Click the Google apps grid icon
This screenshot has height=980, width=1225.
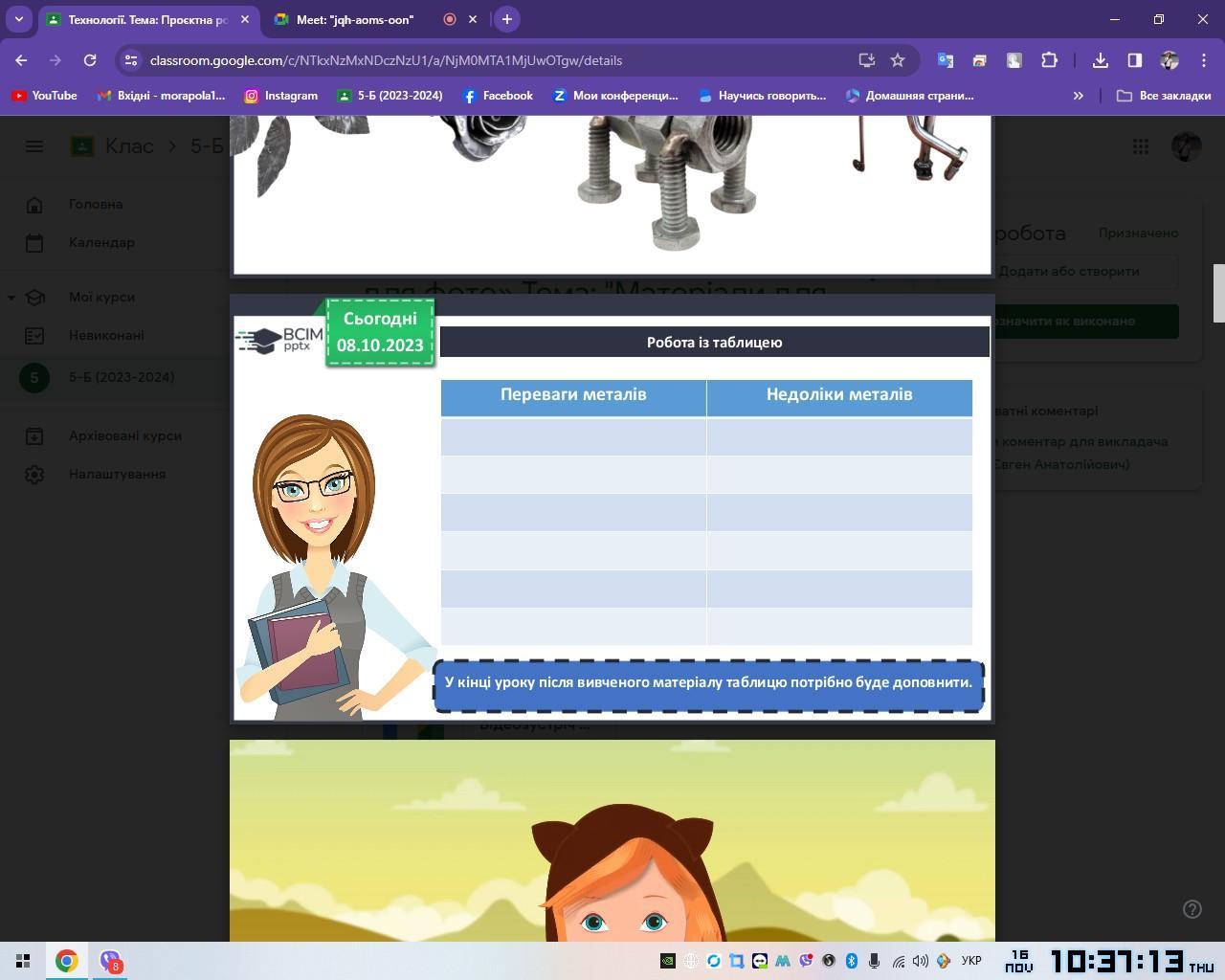1140,146
